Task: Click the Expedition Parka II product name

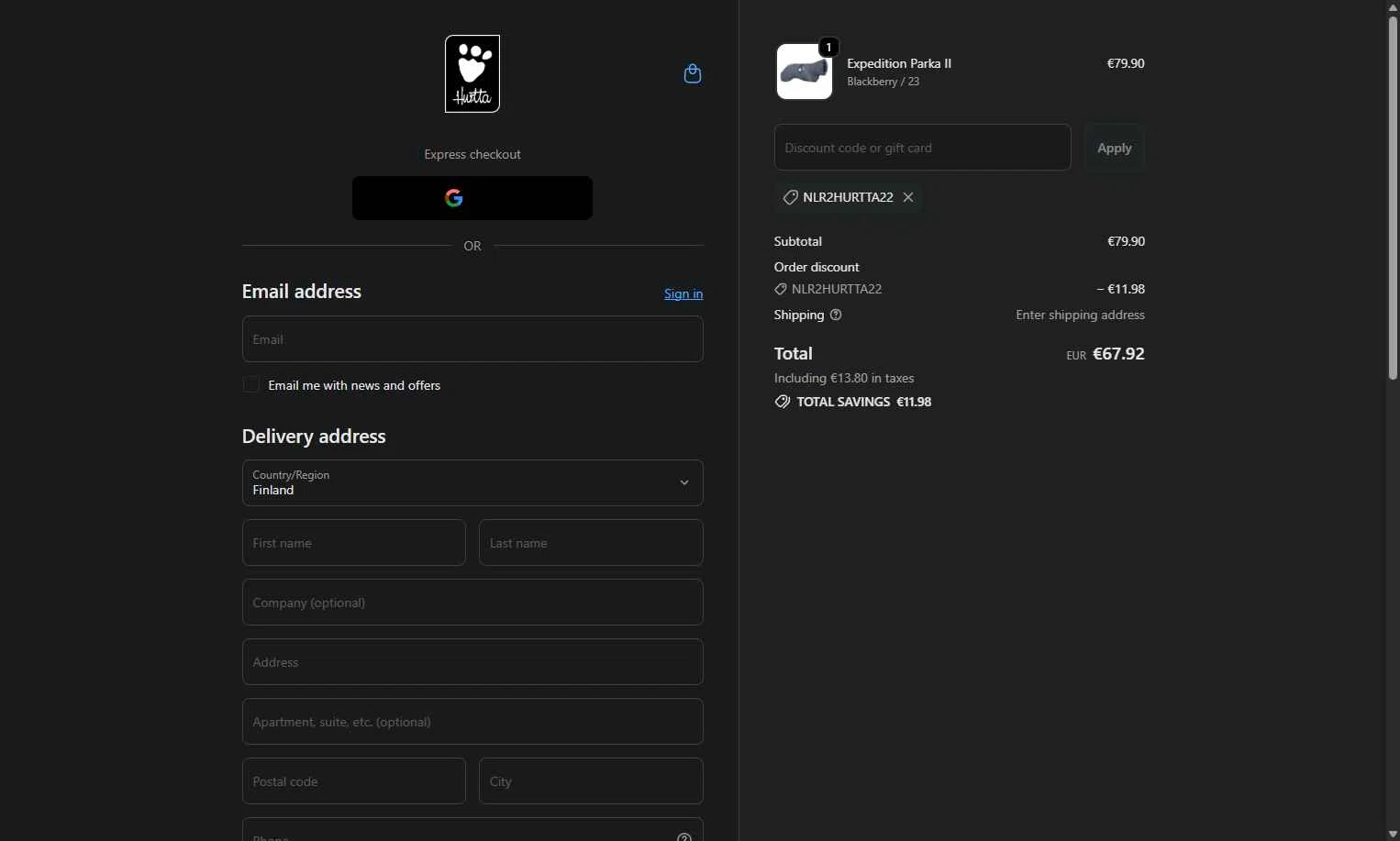Action: (899, 63)
